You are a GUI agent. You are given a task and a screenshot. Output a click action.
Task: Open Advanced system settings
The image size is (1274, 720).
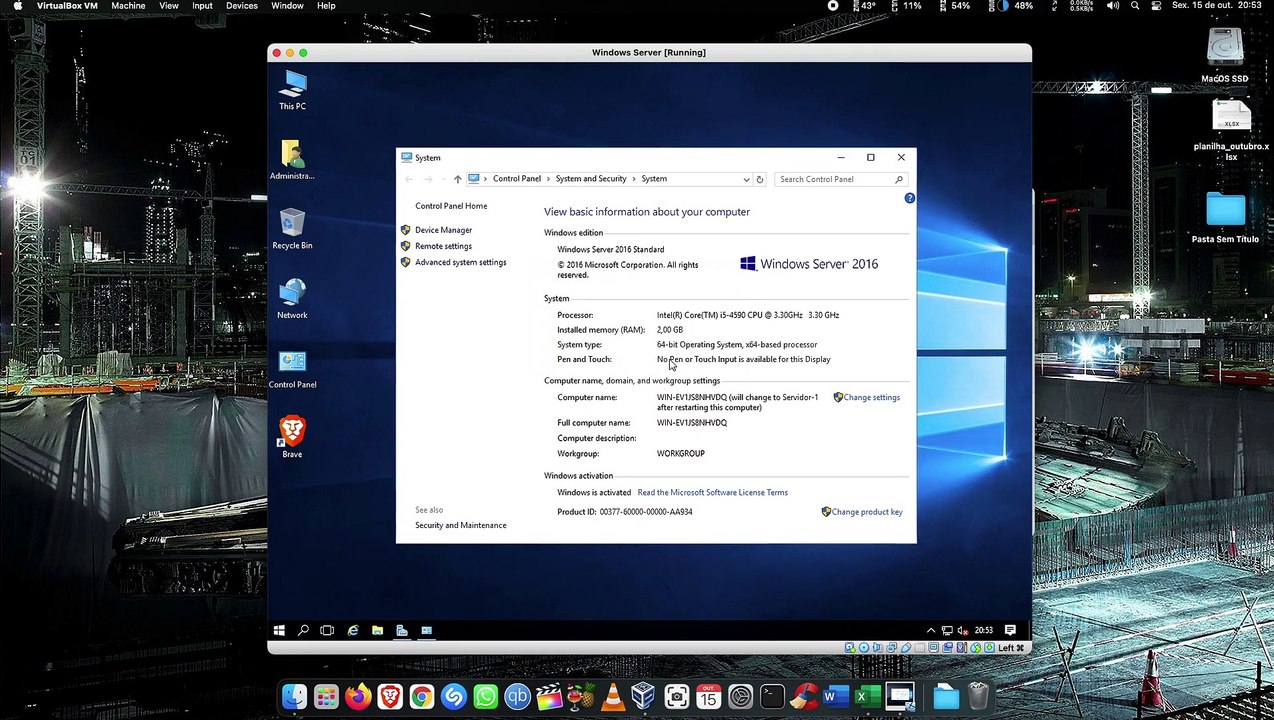460,262
